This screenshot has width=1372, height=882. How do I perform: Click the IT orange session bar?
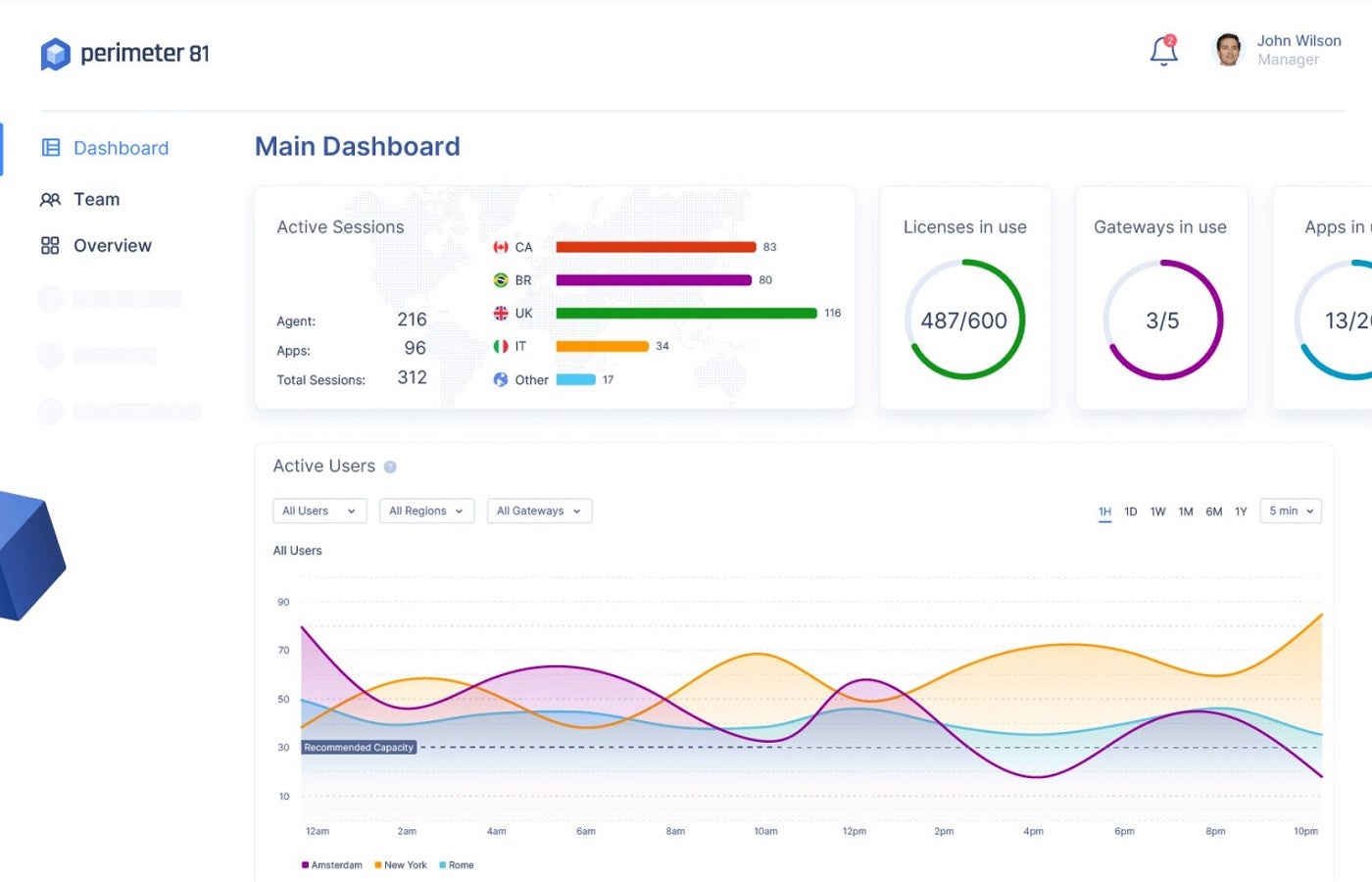click(x=602, y=346)
